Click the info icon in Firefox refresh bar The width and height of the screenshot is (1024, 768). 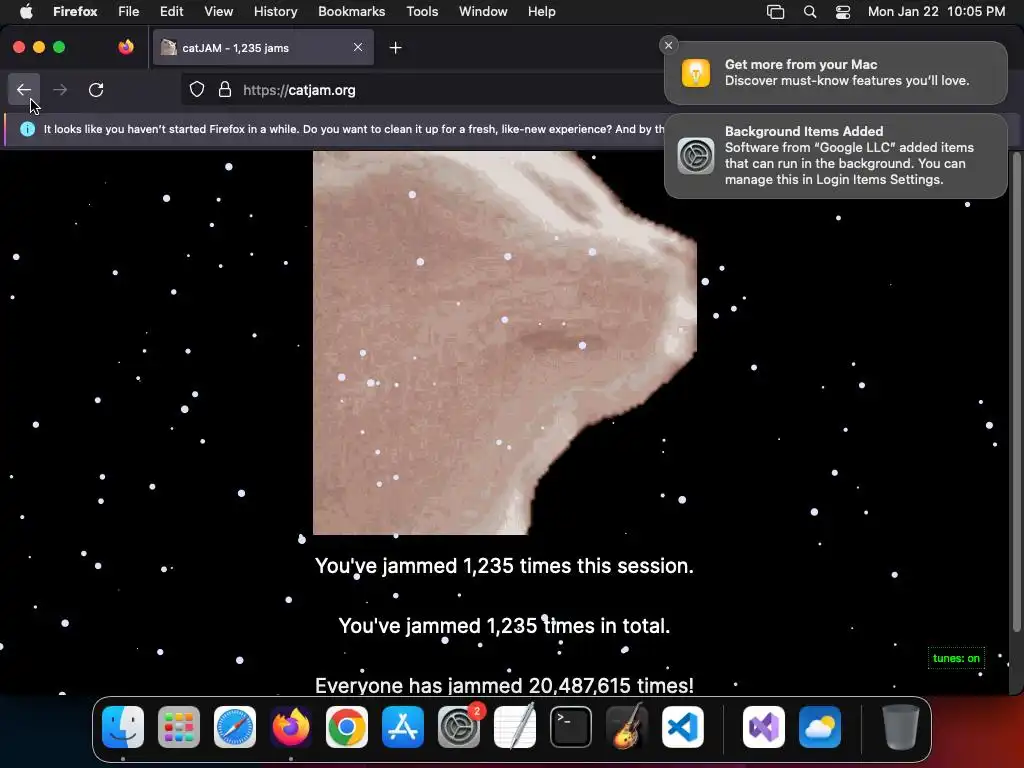point(27,129)
